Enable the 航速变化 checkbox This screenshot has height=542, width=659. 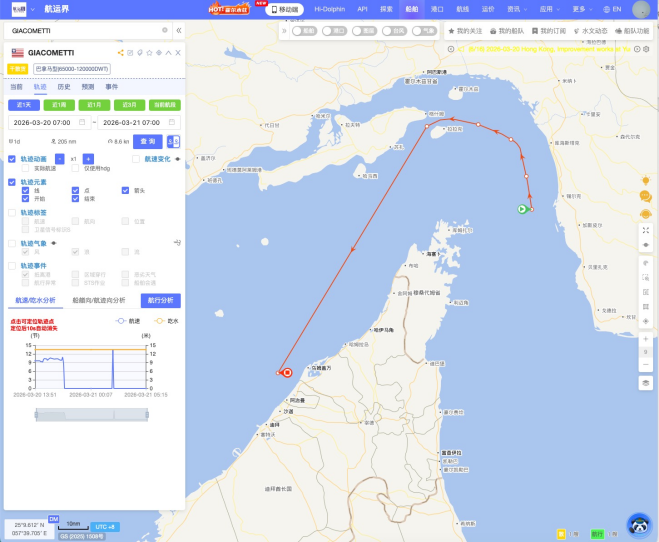pos(136,159)
